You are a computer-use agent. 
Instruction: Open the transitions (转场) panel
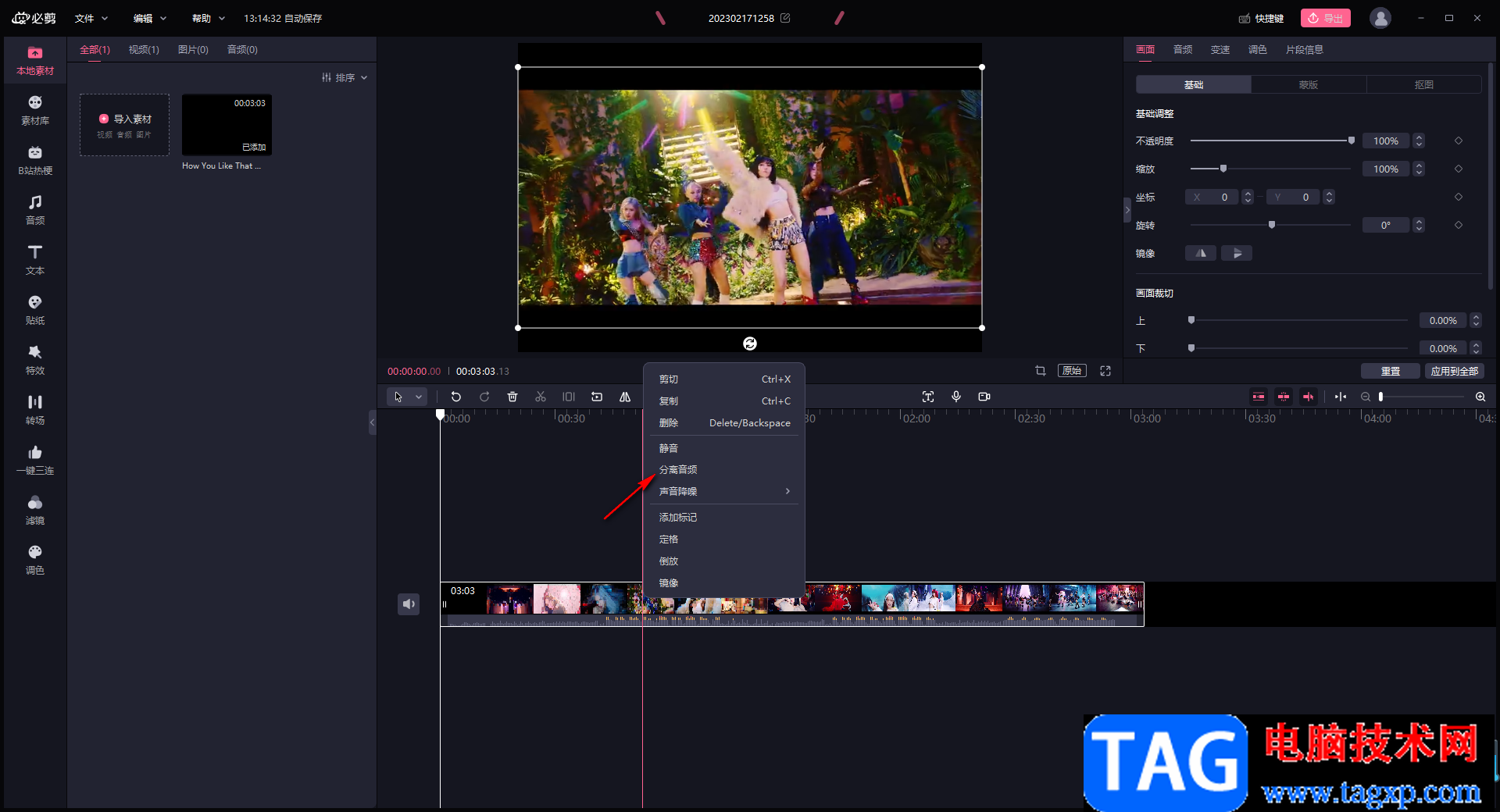35,411
